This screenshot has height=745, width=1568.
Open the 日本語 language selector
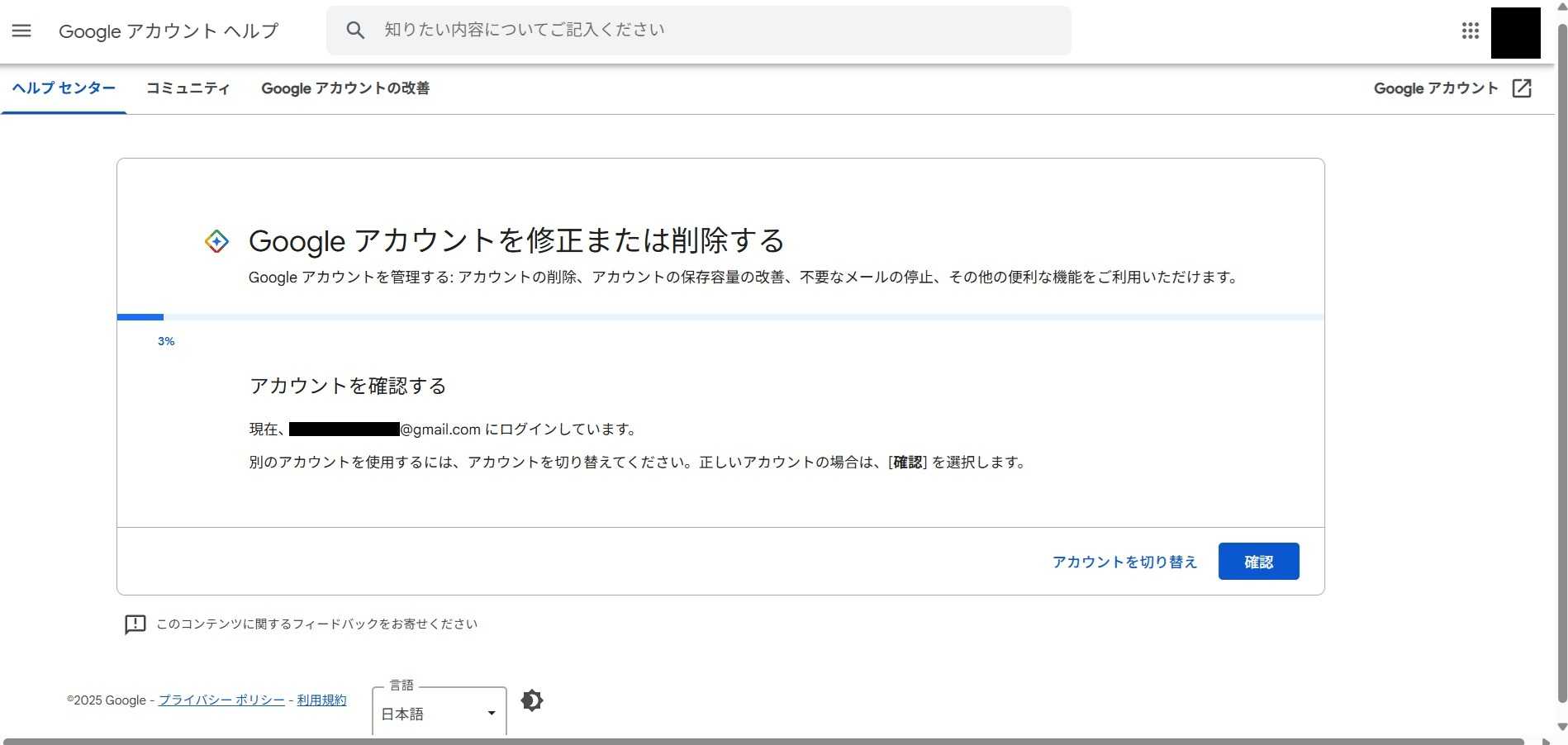pyautogui.click(x=405, y=714)
